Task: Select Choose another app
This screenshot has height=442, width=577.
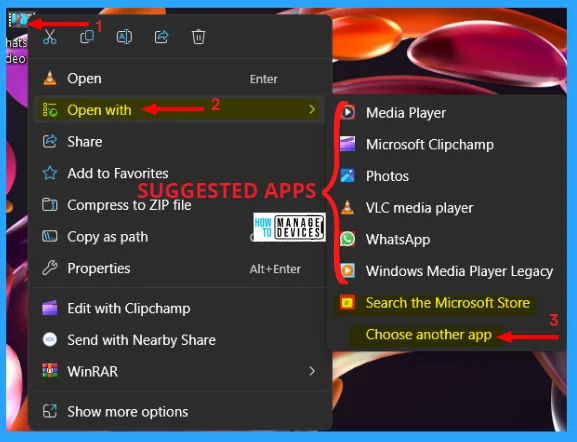Action: tap(447, 335)
